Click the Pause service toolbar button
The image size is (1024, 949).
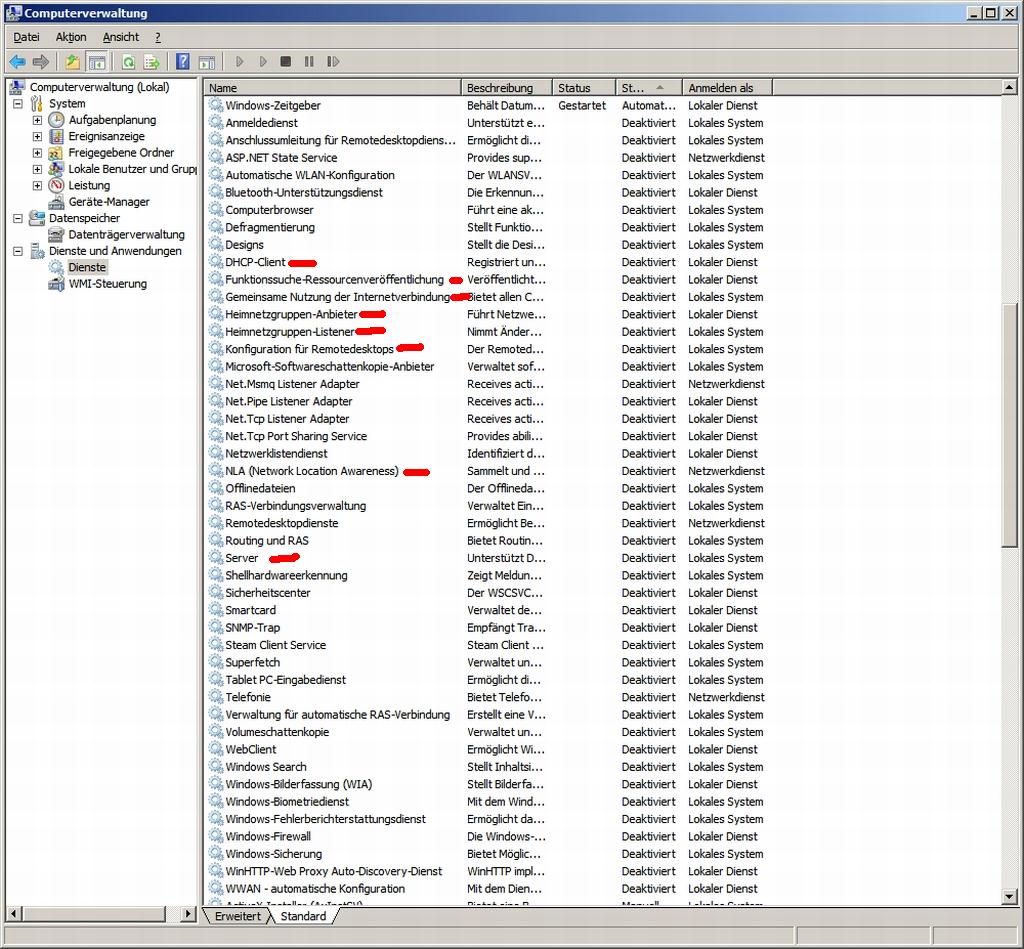tap(309, 61)
